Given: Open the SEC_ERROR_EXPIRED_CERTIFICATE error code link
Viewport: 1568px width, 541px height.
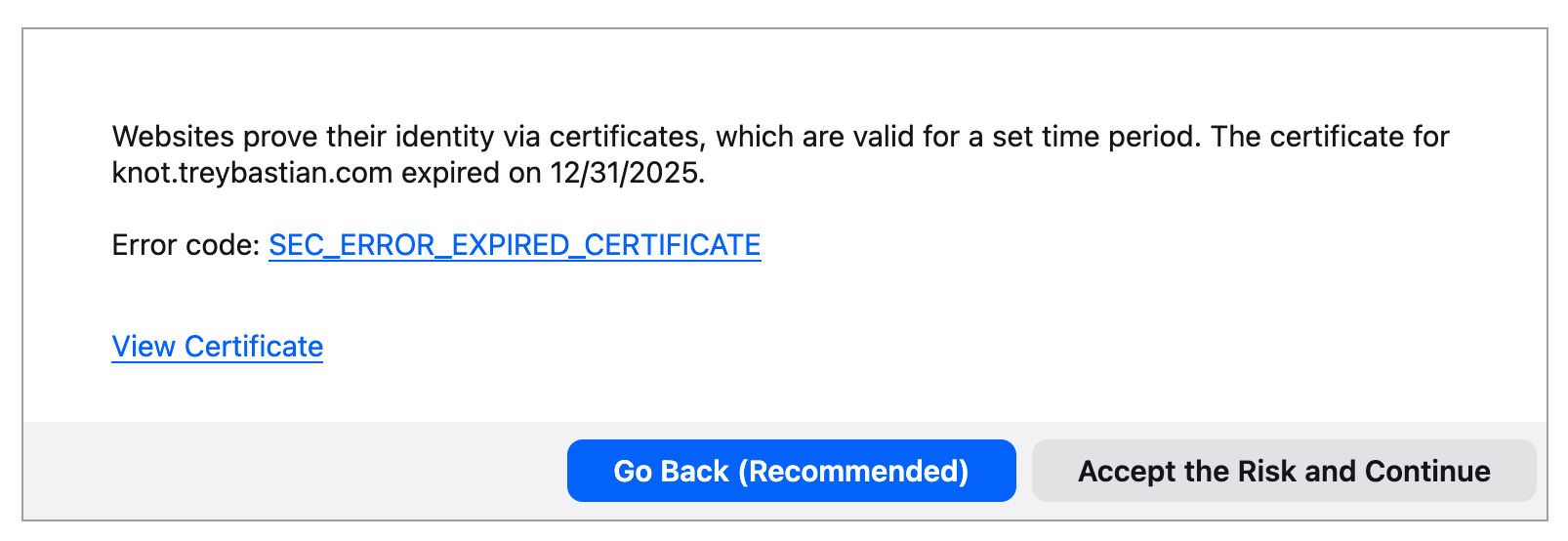Looking at the screenshot, I should tap(515, 245).
